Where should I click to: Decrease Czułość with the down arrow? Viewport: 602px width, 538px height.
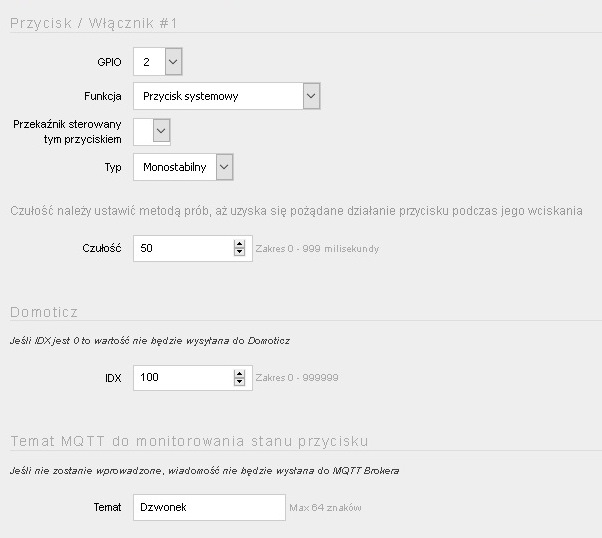click(240, 252)
